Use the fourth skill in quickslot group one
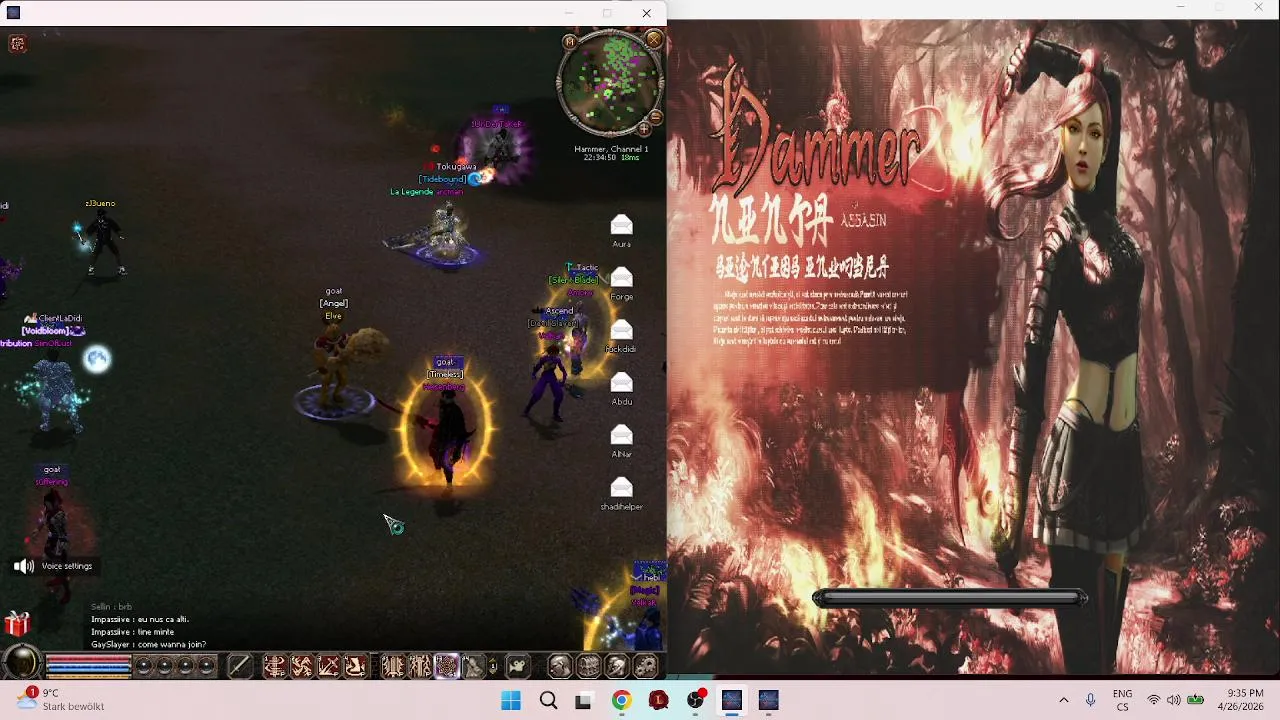 pos(355,665)
